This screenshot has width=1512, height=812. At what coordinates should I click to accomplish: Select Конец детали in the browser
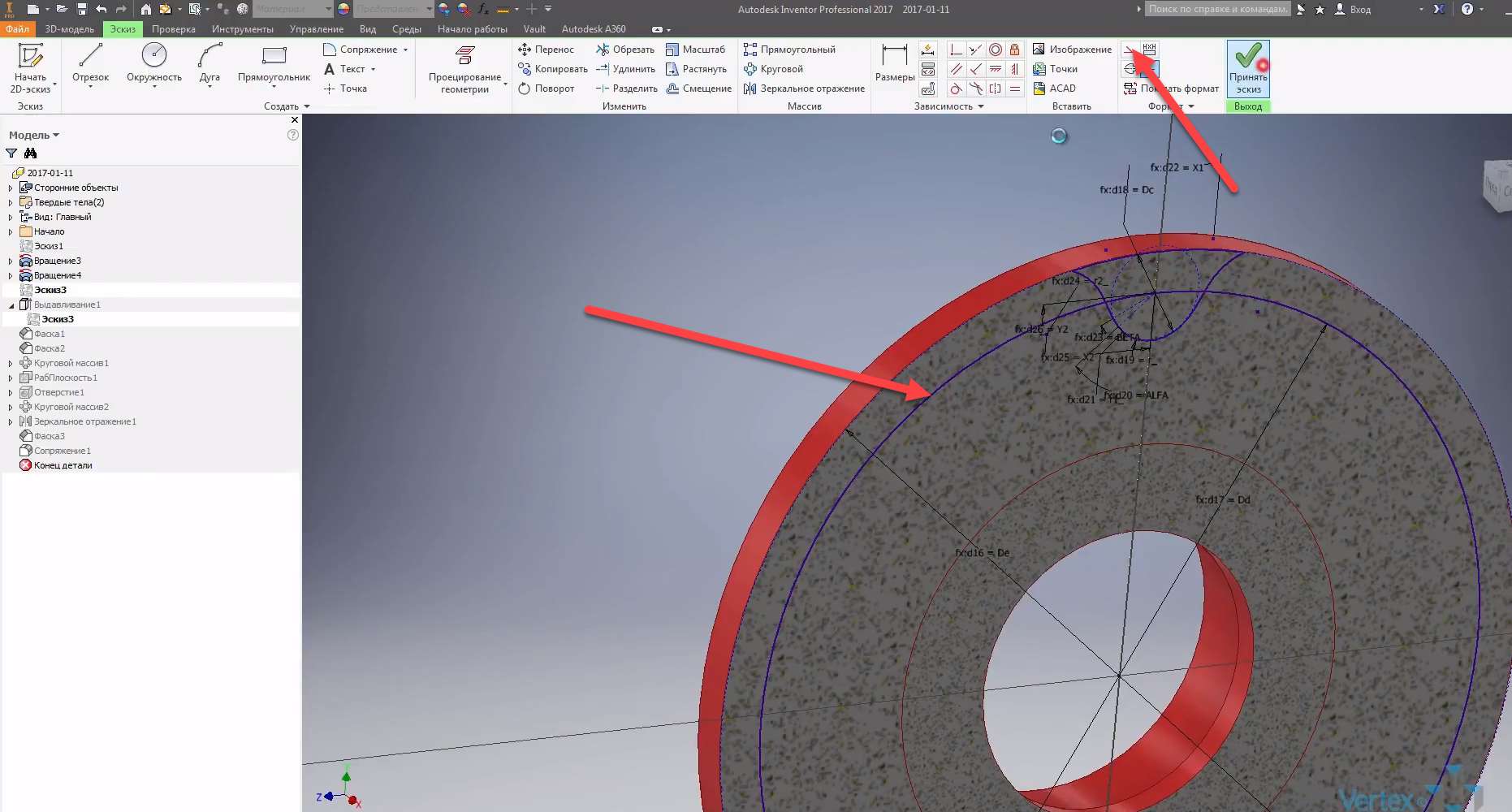[x=63, y=465]
